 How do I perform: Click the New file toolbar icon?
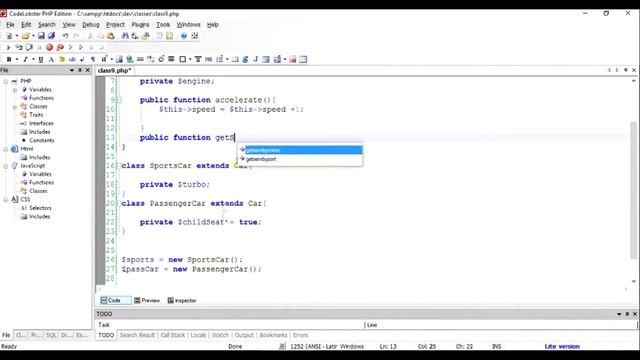(9, 36)
